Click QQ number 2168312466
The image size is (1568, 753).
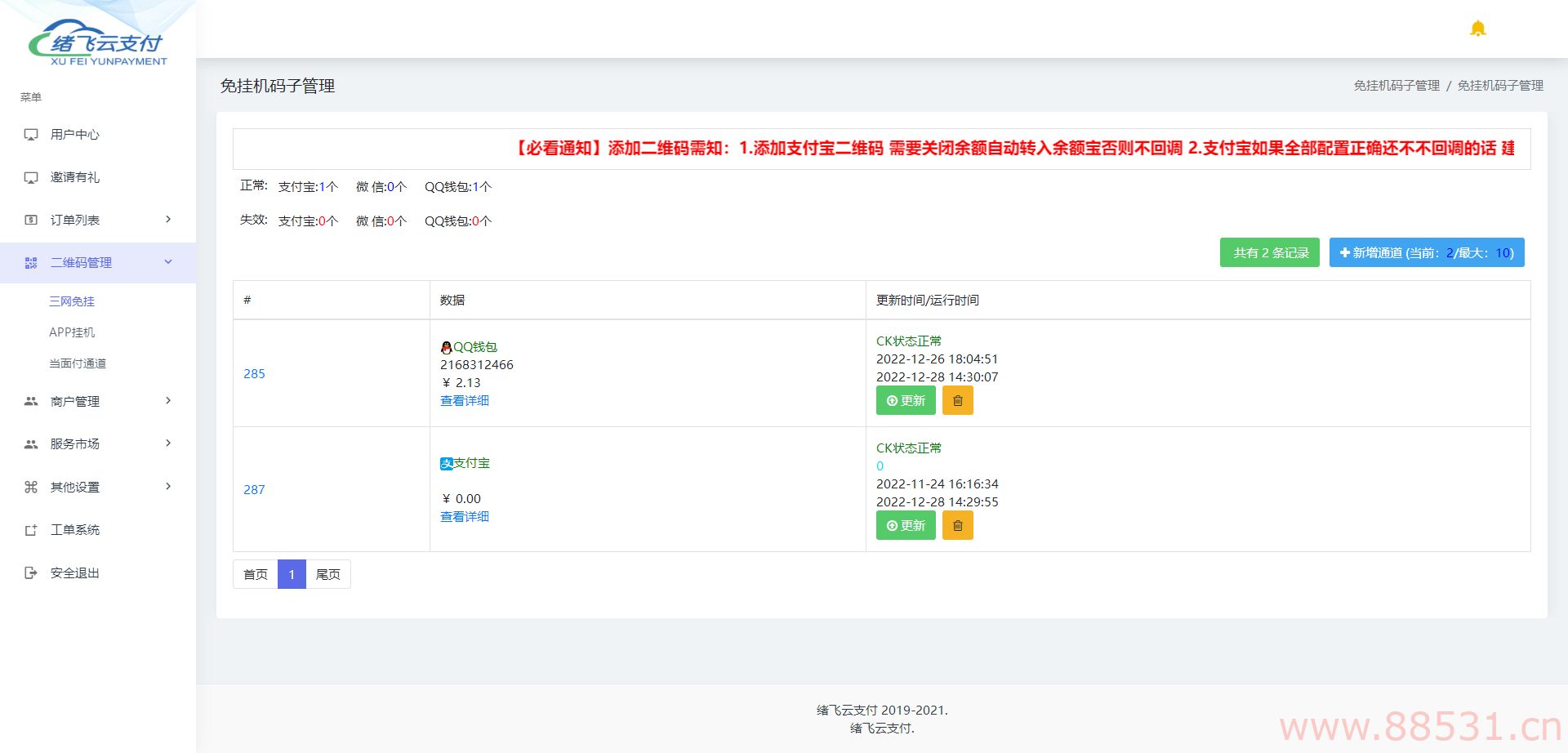click(477, 364)
